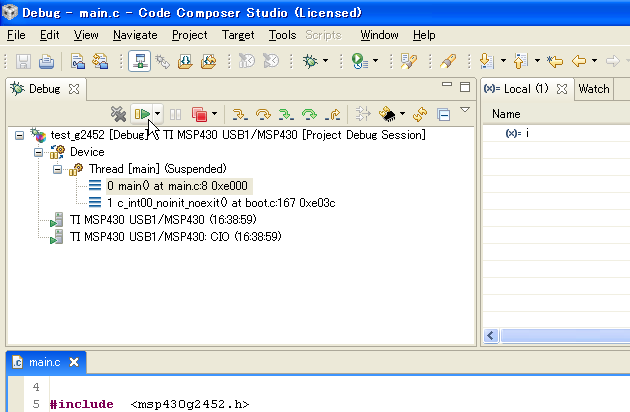Click the red Terminate button
630x412 pixels.
(199, 114)
